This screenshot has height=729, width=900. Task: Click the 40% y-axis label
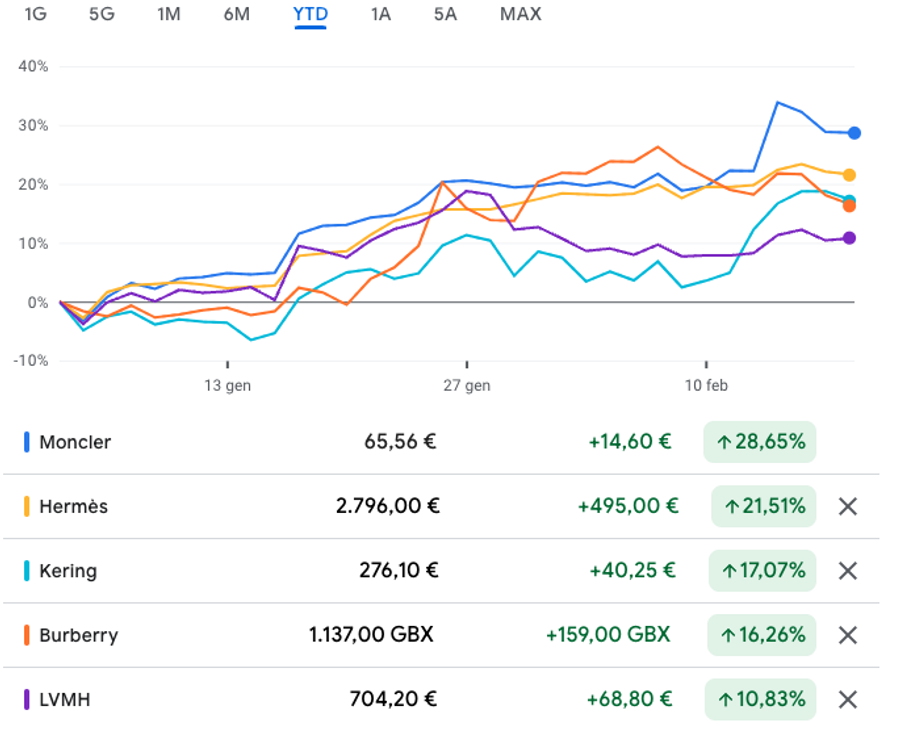[x=33, y=66]
